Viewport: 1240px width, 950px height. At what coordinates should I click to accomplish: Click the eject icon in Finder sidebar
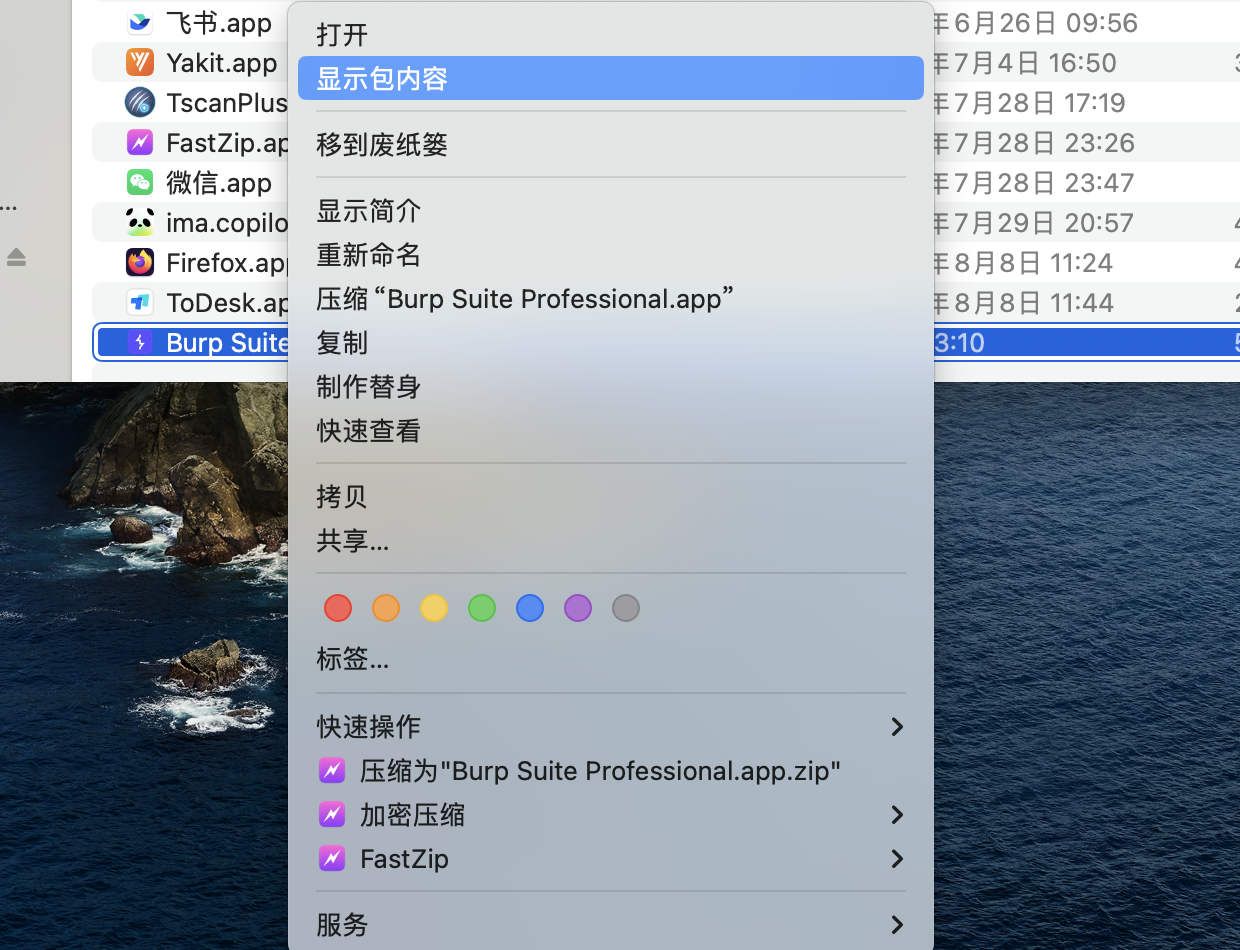(16, 258)
